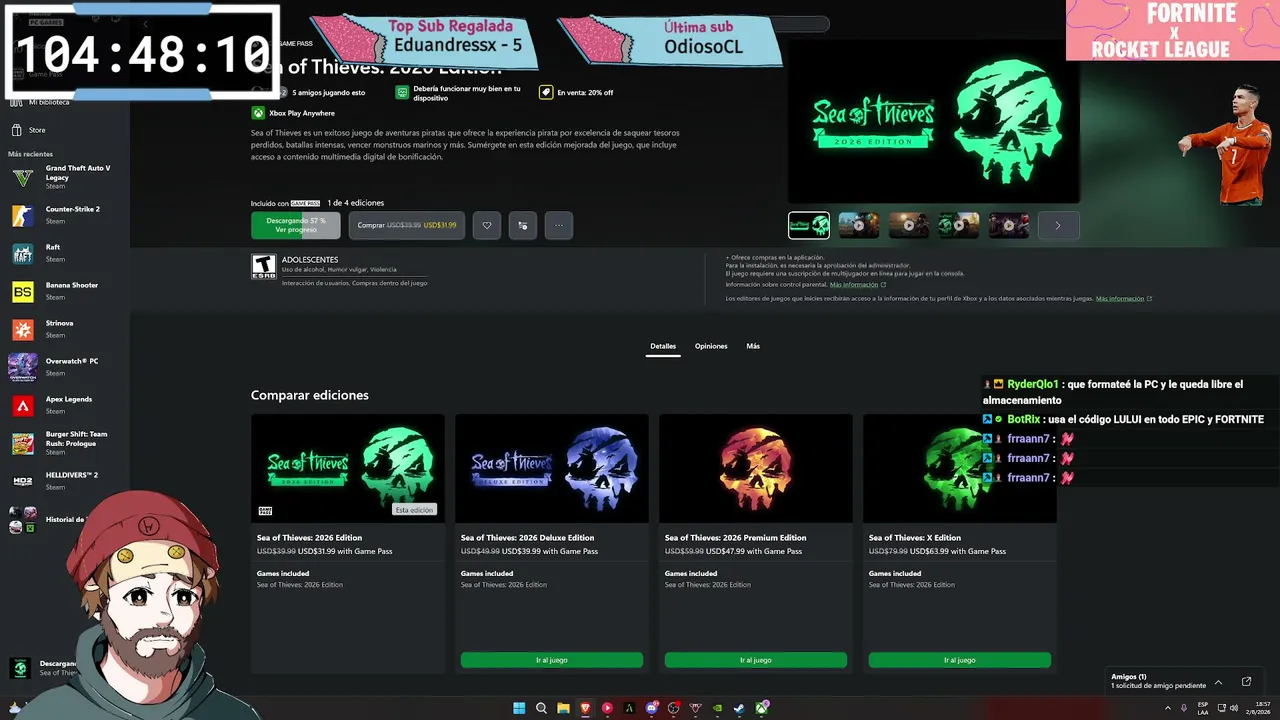Switch to Discord from the taskbar
Screen dimensions: 1280x720
point(651,708)
